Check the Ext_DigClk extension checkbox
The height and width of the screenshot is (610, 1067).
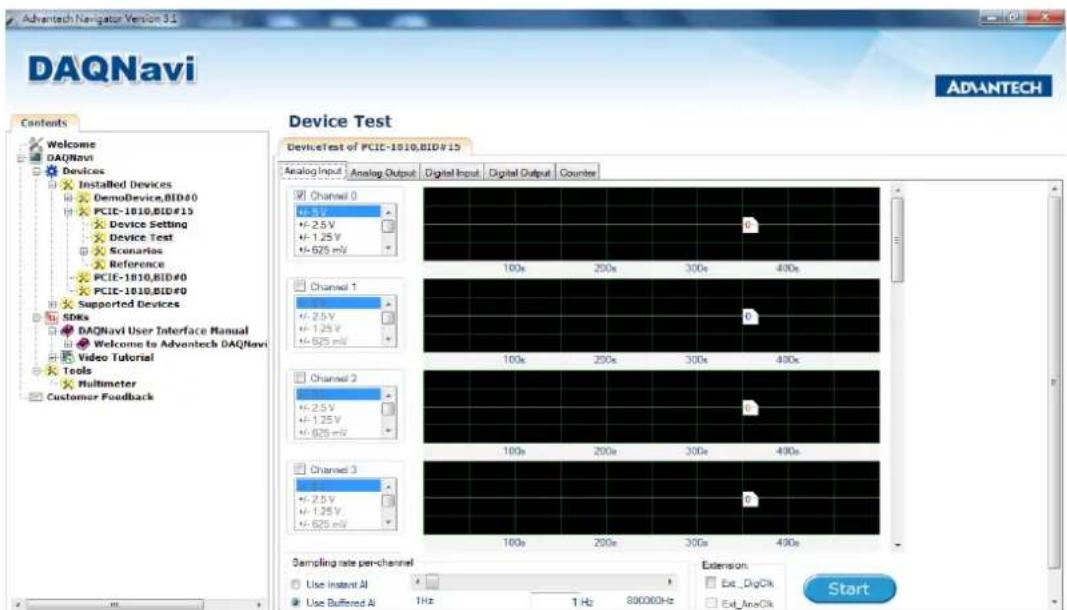(710, 583)
